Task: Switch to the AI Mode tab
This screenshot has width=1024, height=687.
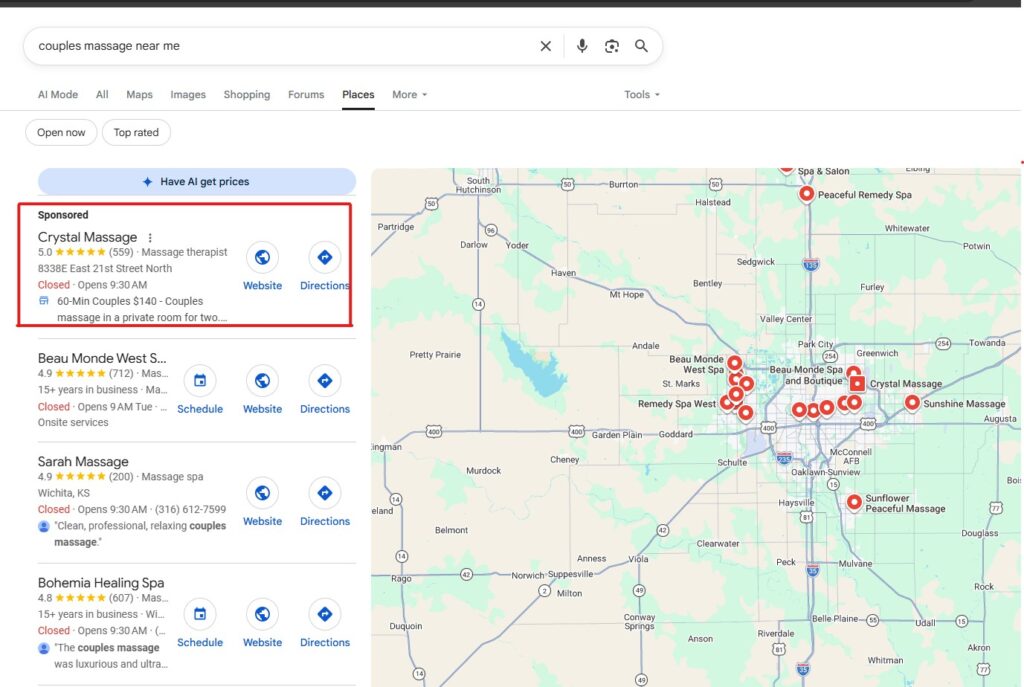Action: click(x=57, y=95)
